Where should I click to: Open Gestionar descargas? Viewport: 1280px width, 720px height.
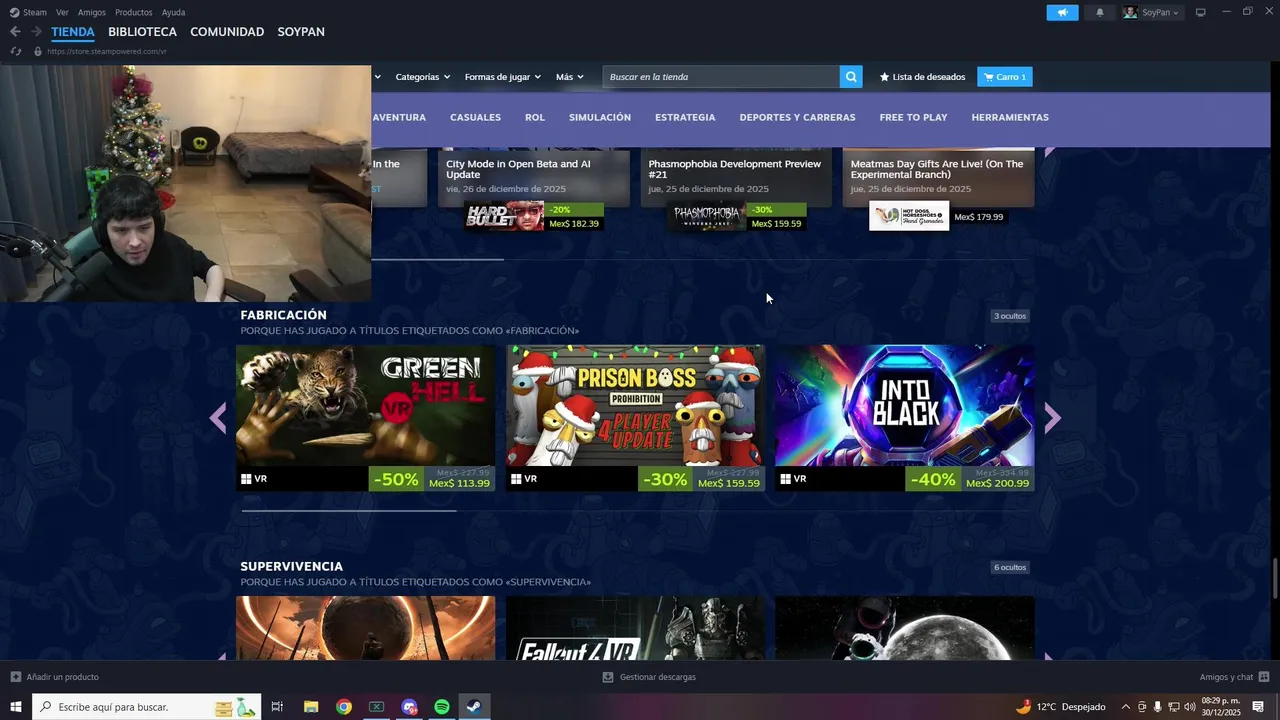click(649, 677)
